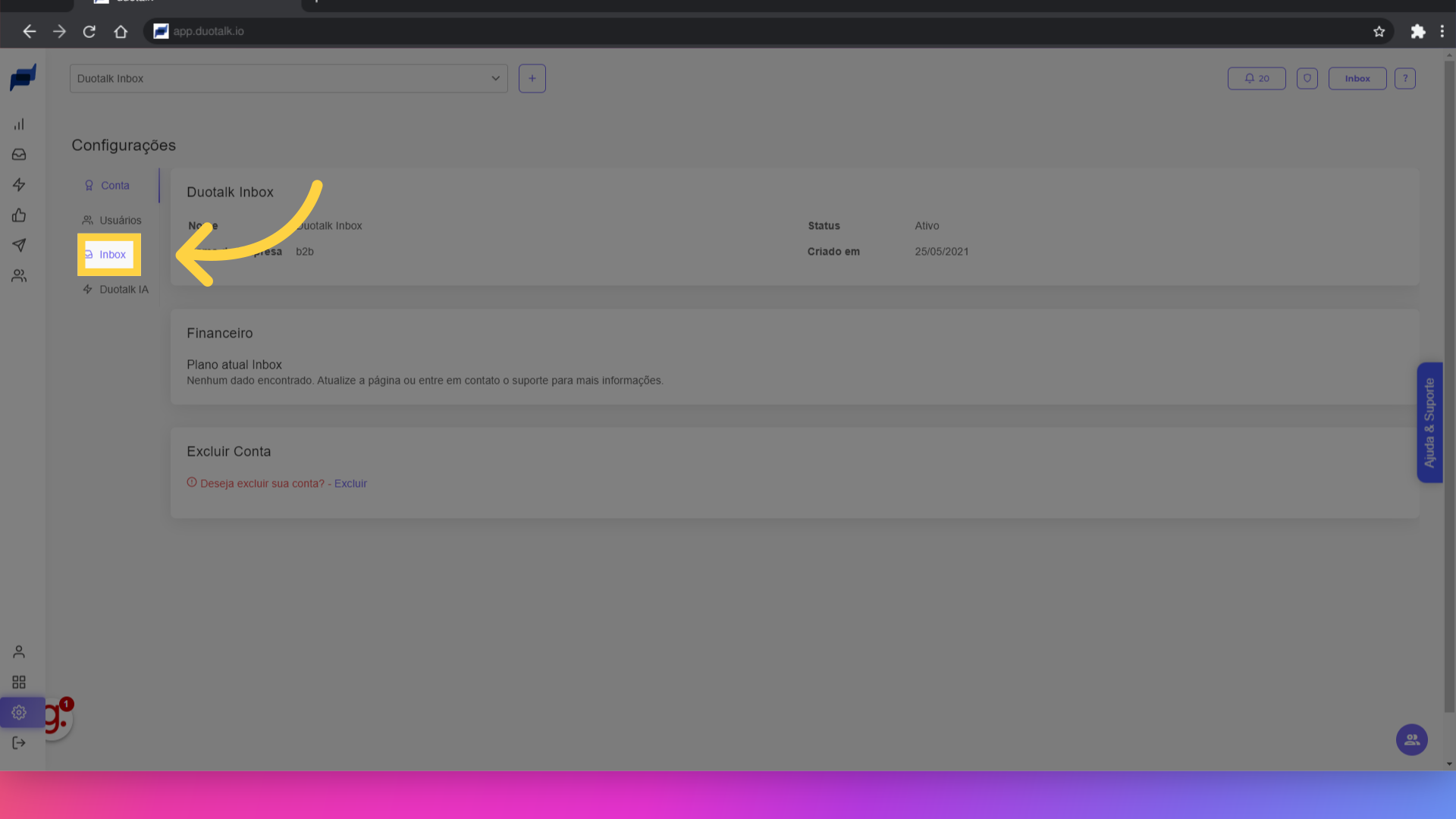Click the Excluir account link
Viewport: 1456px width, 819px height.
350,484
